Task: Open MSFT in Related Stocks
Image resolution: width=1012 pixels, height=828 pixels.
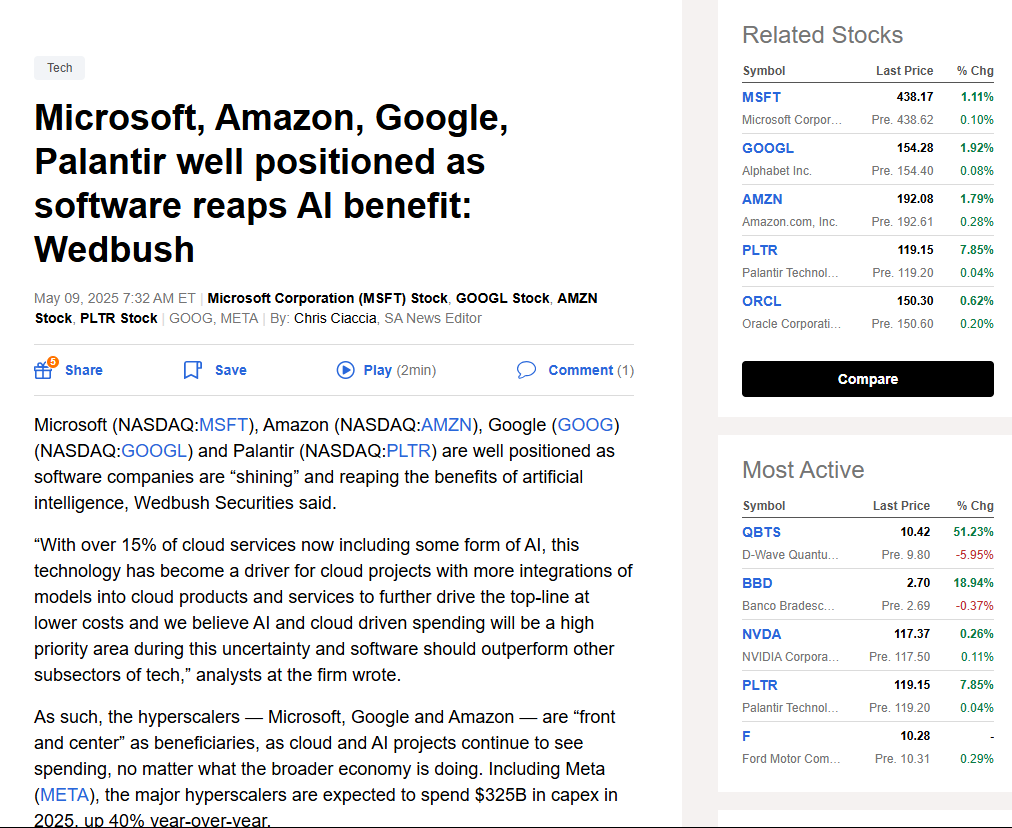Action: 761,97
